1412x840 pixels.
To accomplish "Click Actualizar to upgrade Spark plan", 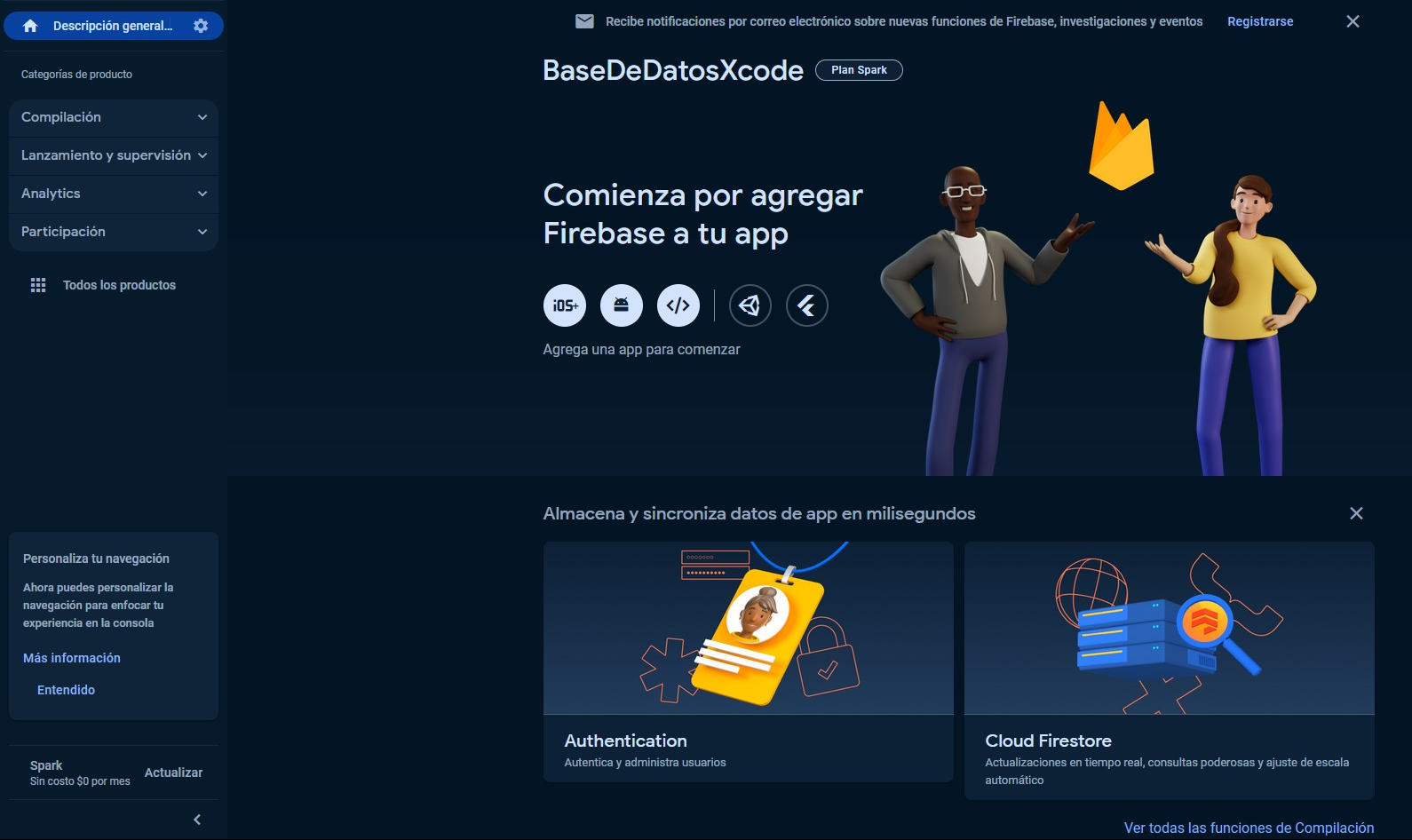I will [x=173, y=773].
